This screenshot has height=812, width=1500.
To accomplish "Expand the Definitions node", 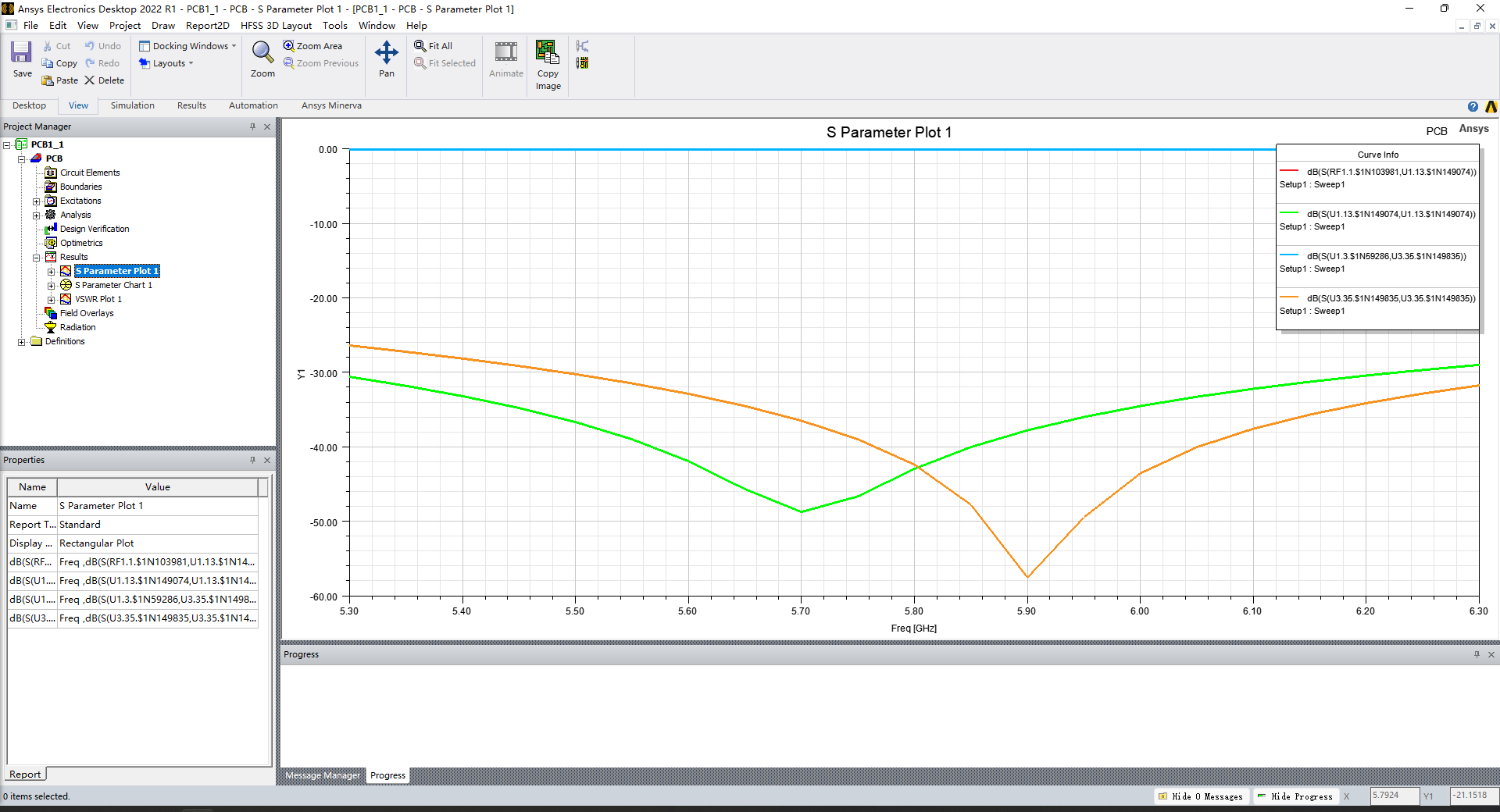I will (x=22, y=341).
